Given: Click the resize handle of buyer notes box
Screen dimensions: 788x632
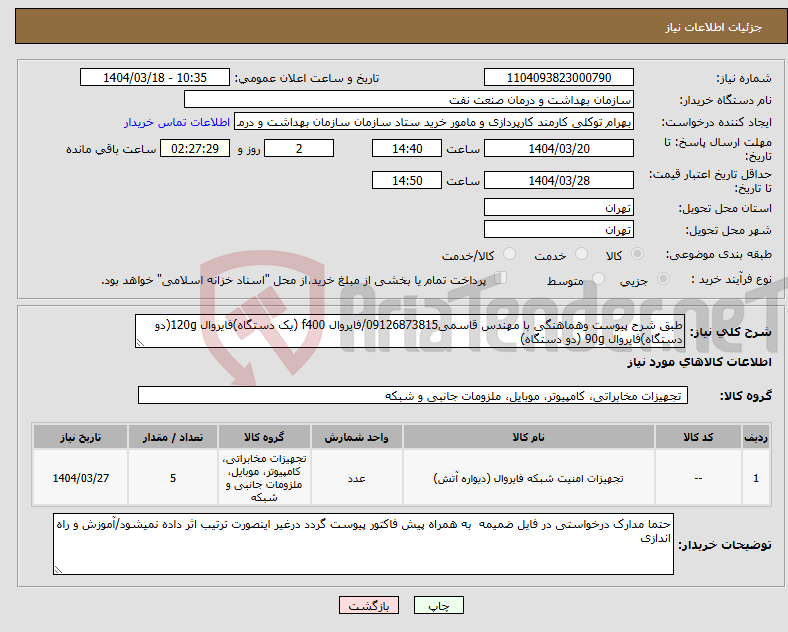Looking at the screenshot, I should 58,570.
